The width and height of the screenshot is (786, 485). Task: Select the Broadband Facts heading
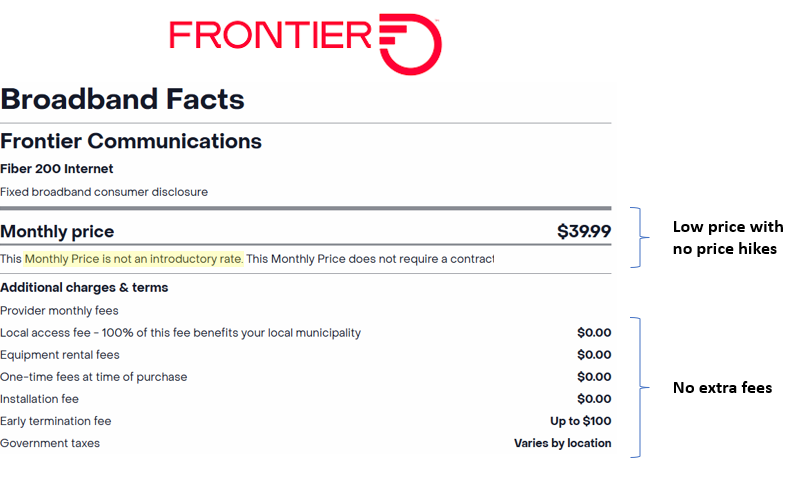122,99
